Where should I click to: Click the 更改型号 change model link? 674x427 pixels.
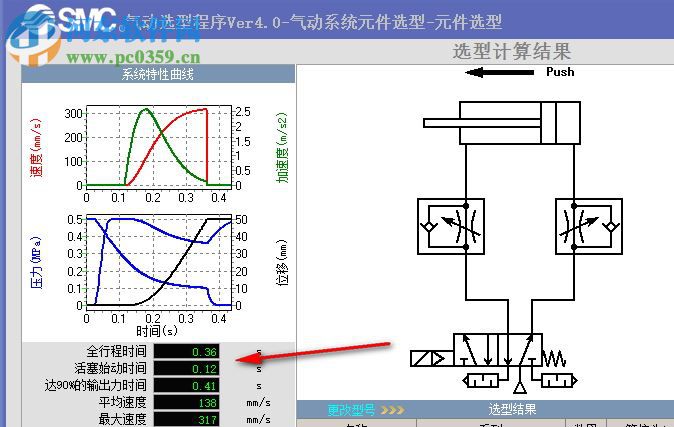point(351,409)
